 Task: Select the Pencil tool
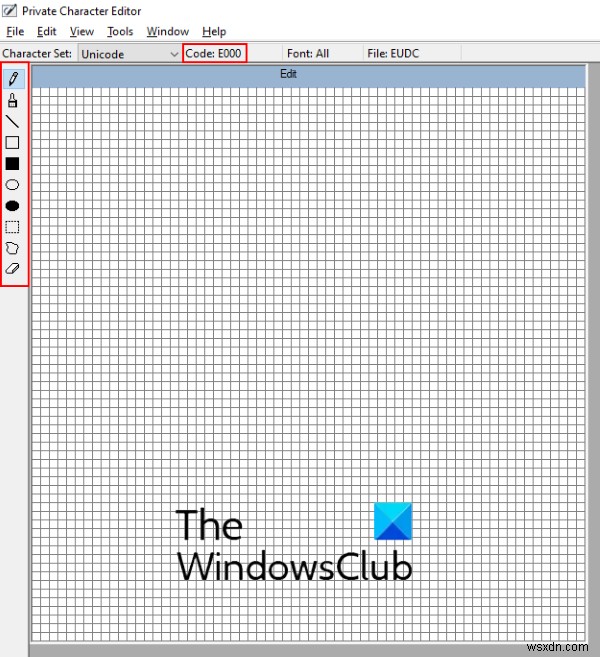point(13,79)
